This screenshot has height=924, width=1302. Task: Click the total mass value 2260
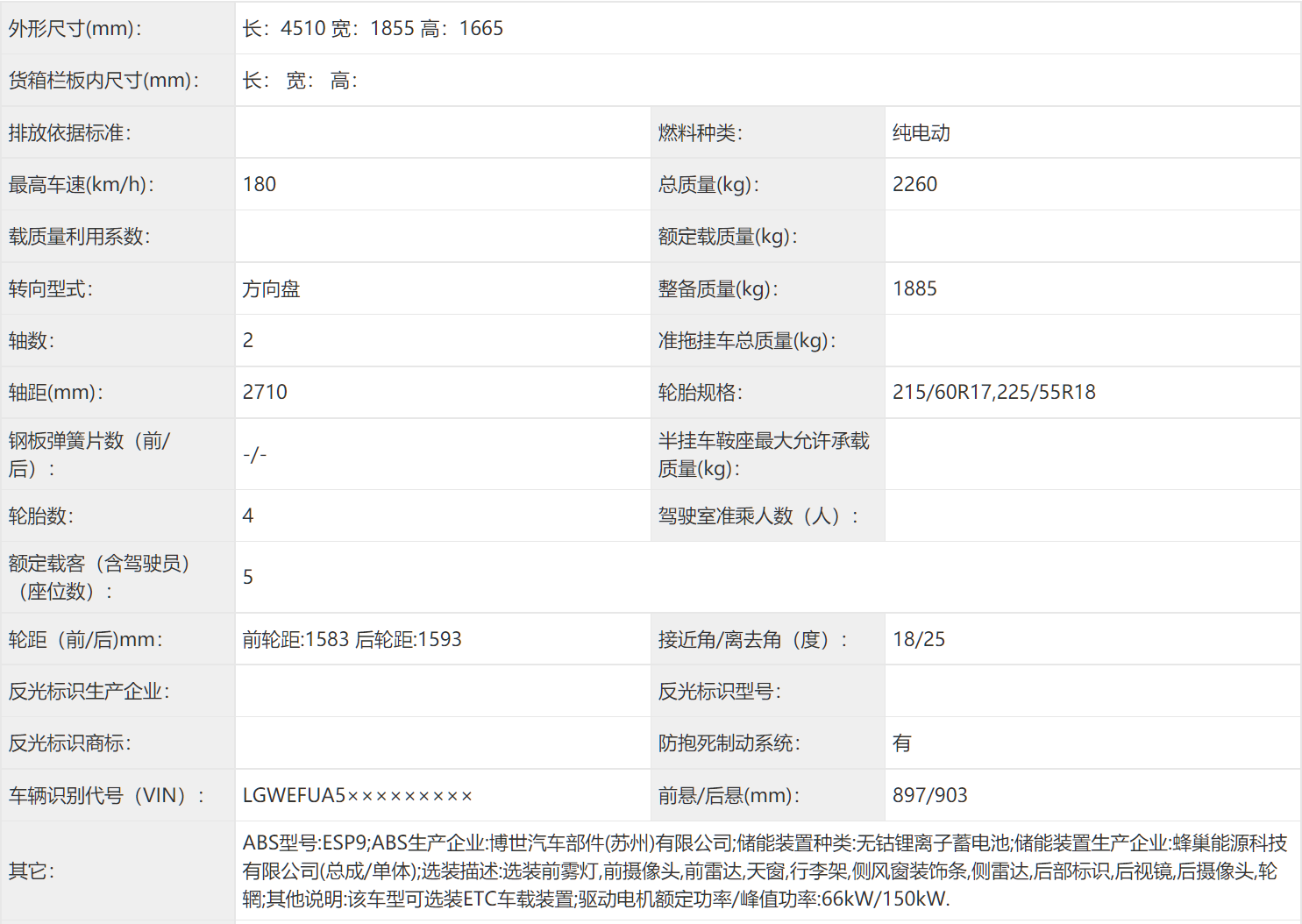[914, 185]
